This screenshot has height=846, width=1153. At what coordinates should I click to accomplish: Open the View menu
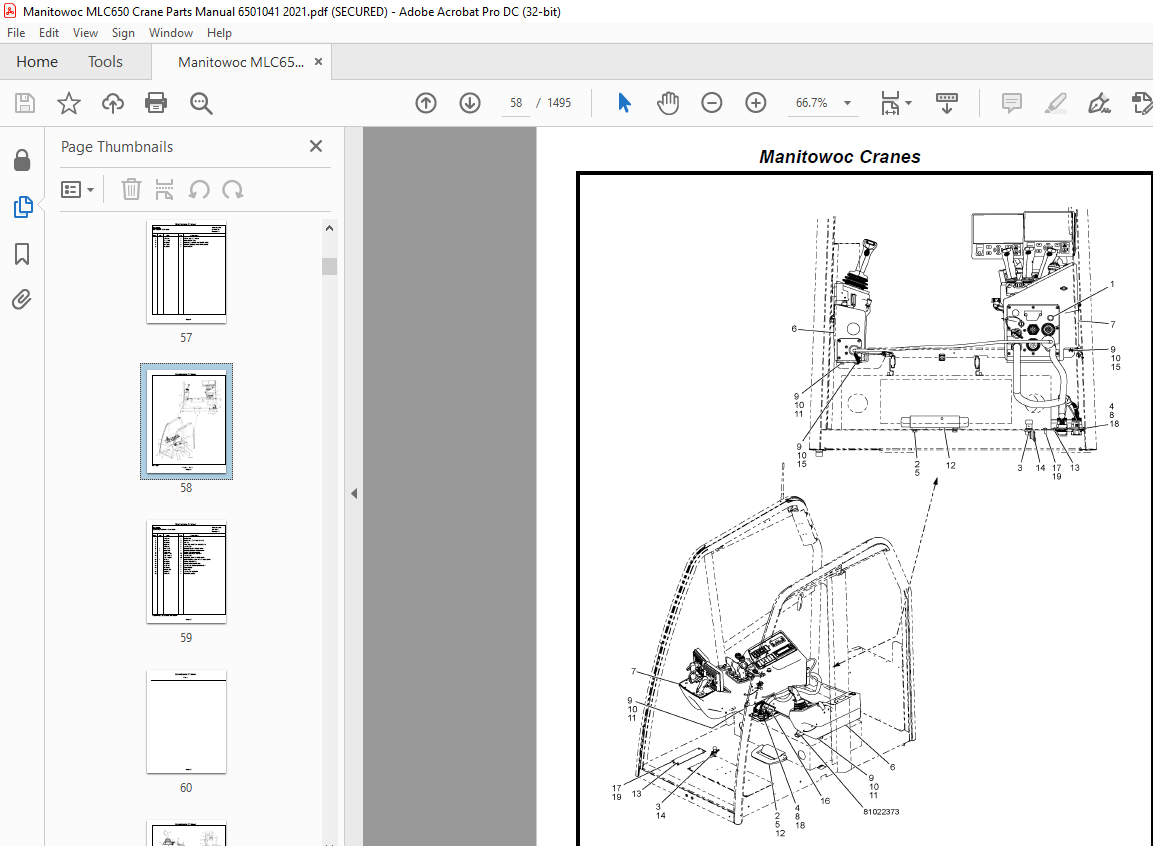pos(85,33)
